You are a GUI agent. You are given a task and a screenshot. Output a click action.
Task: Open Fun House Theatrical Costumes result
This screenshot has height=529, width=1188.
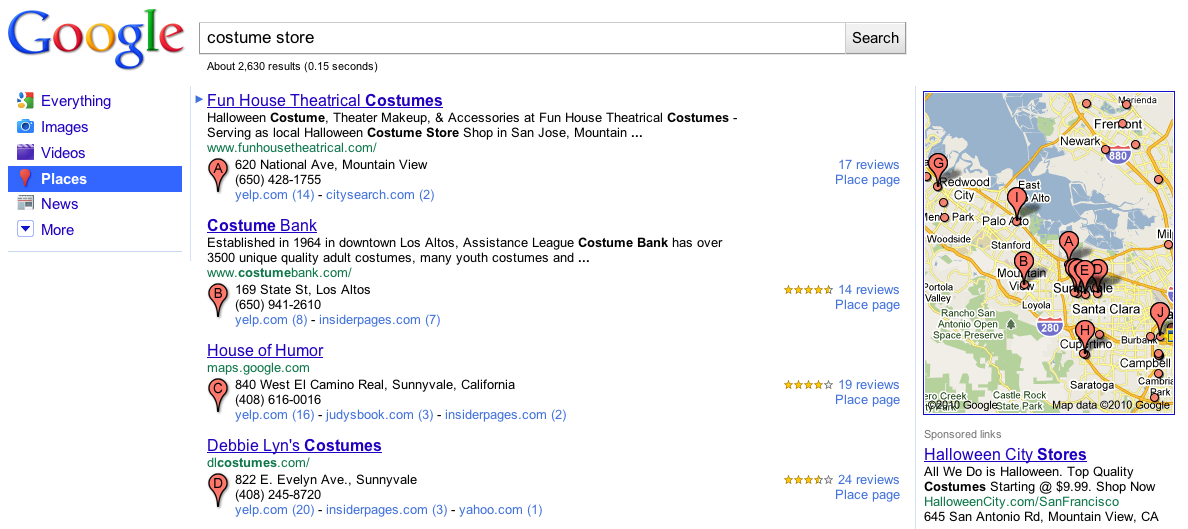(324, 100)
